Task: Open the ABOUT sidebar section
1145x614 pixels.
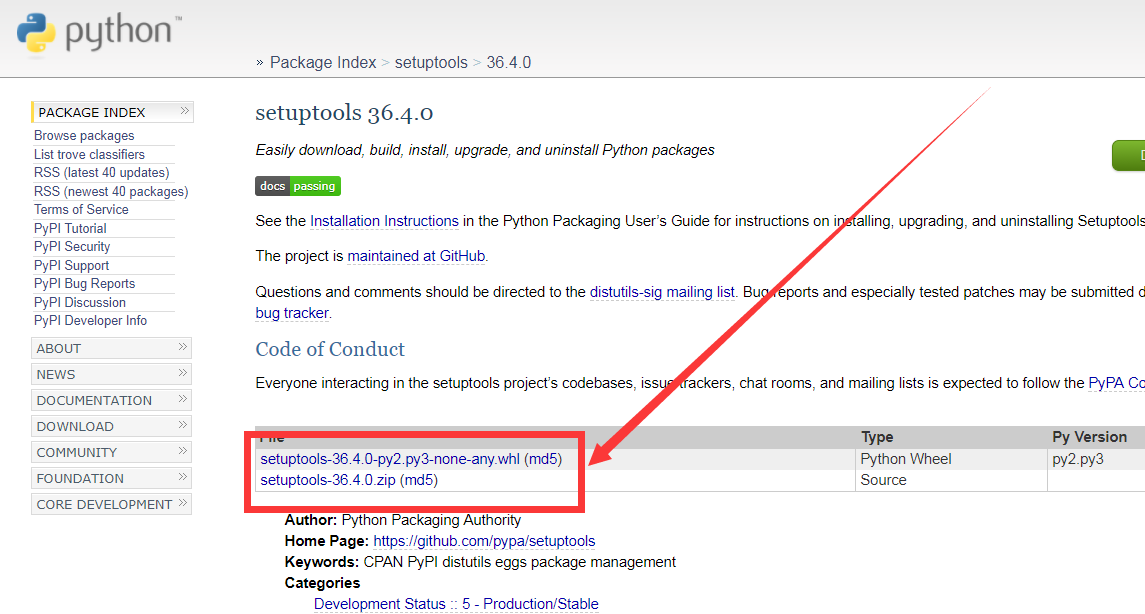Action: [111, 348]
